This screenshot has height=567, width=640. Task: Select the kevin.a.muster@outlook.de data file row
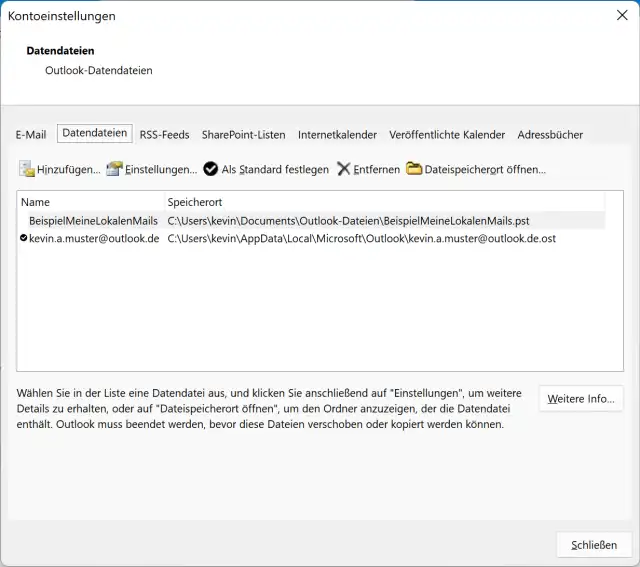point(94,239)
